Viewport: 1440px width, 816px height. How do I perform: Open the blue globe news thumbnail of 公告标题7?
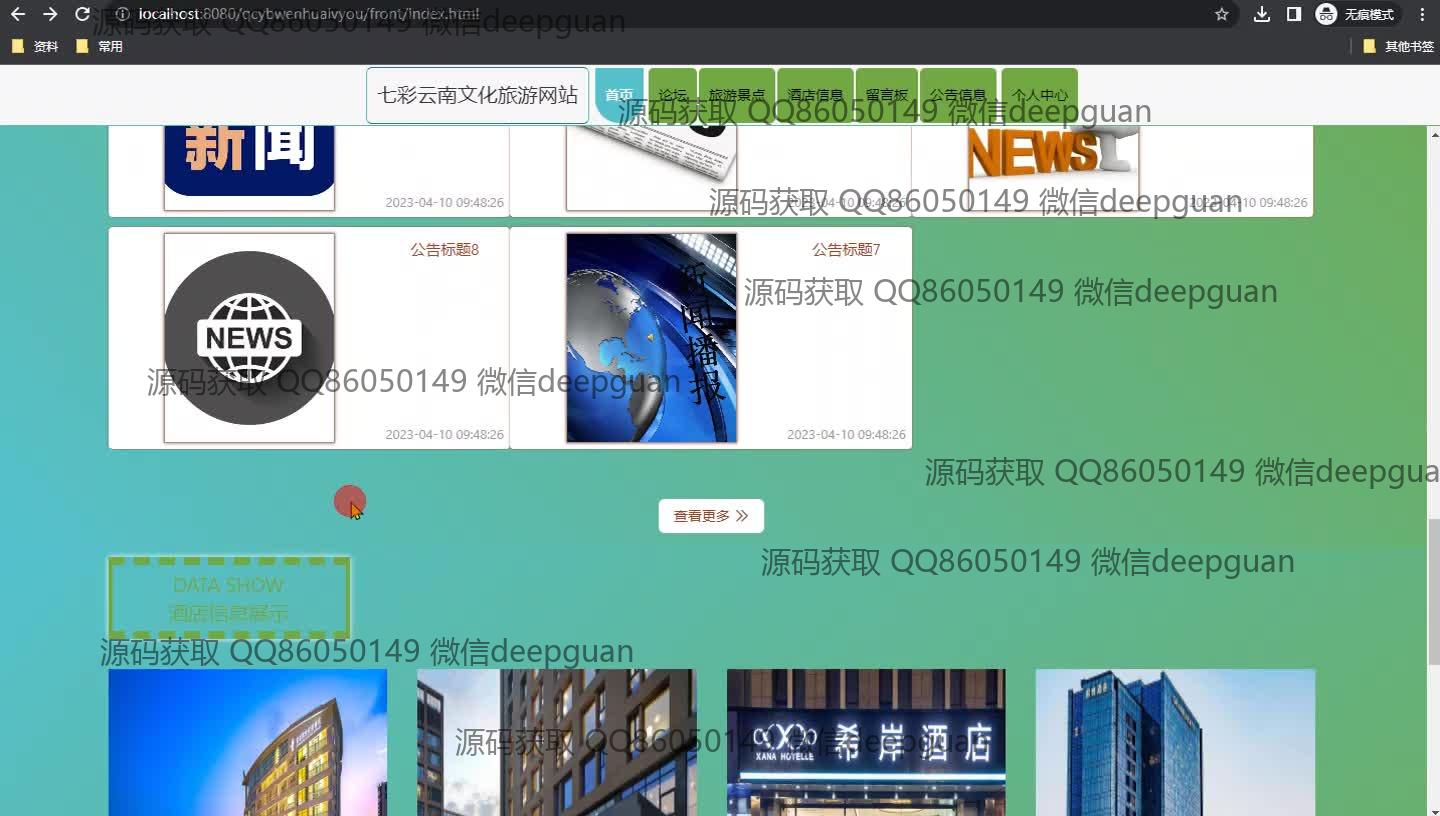[x=651, y=338]
